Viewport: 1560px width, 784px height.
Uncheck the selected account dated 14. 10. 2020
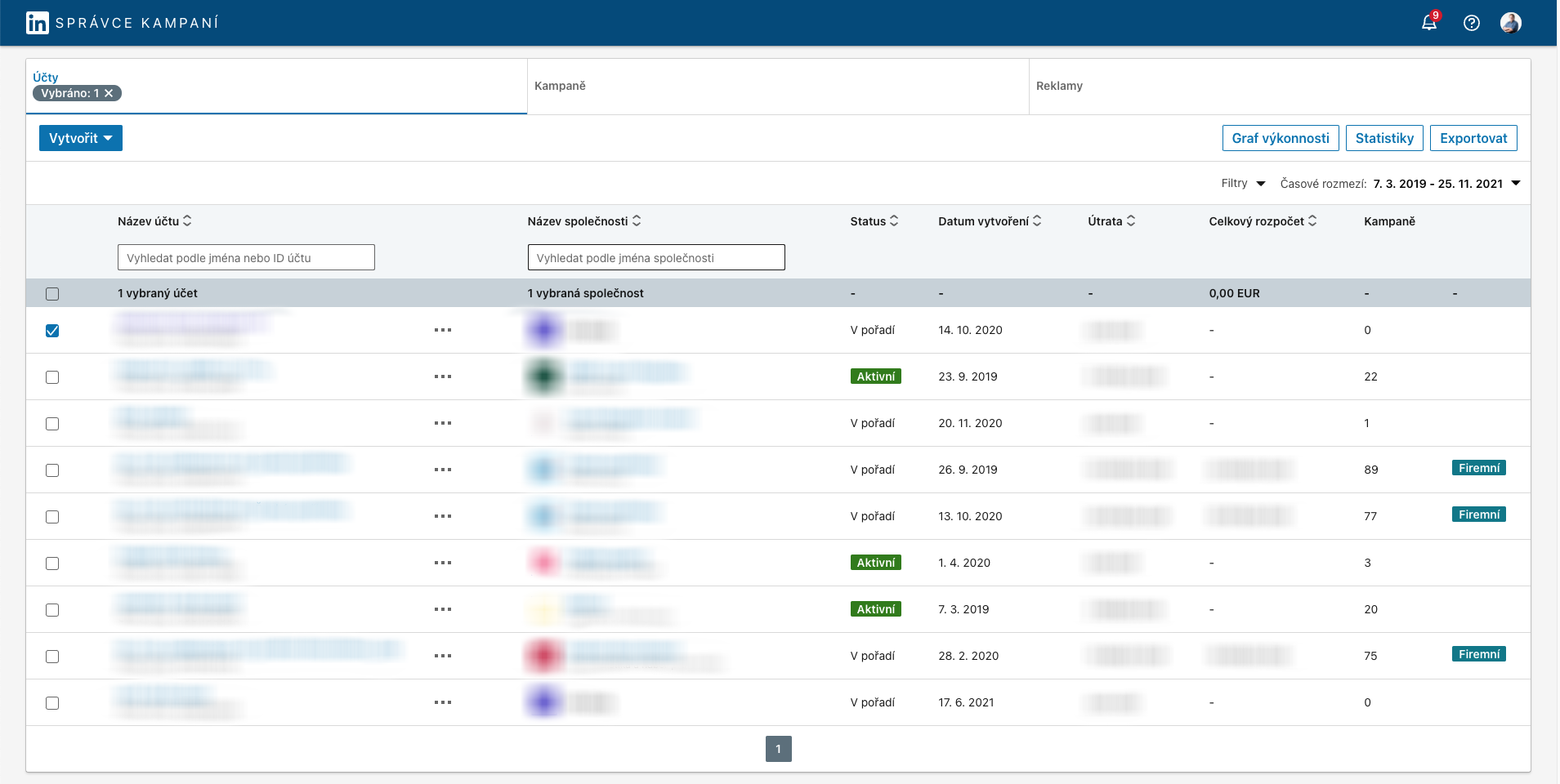click(x=52, y=331)
